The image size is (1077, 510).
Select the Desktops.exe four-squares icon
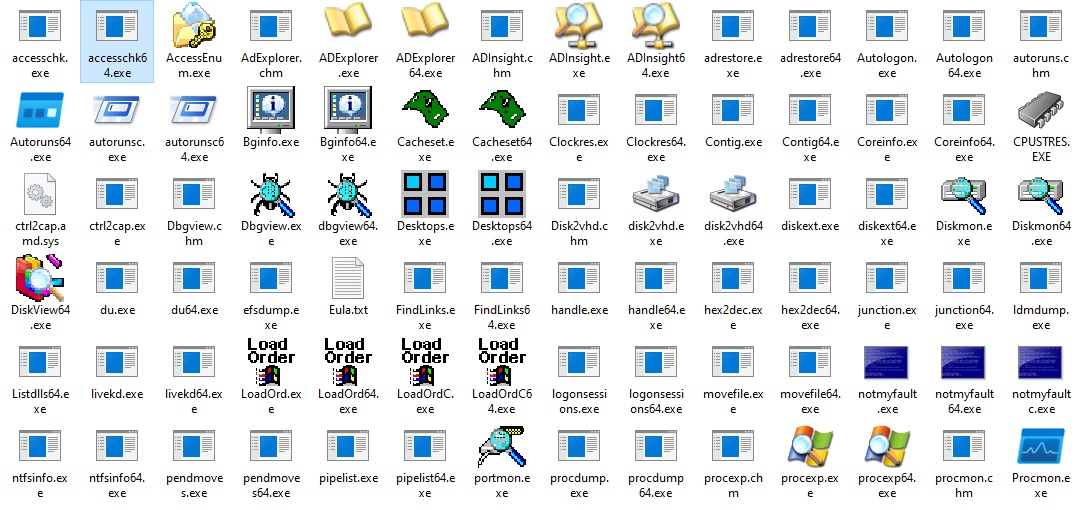tap(424, 194)
